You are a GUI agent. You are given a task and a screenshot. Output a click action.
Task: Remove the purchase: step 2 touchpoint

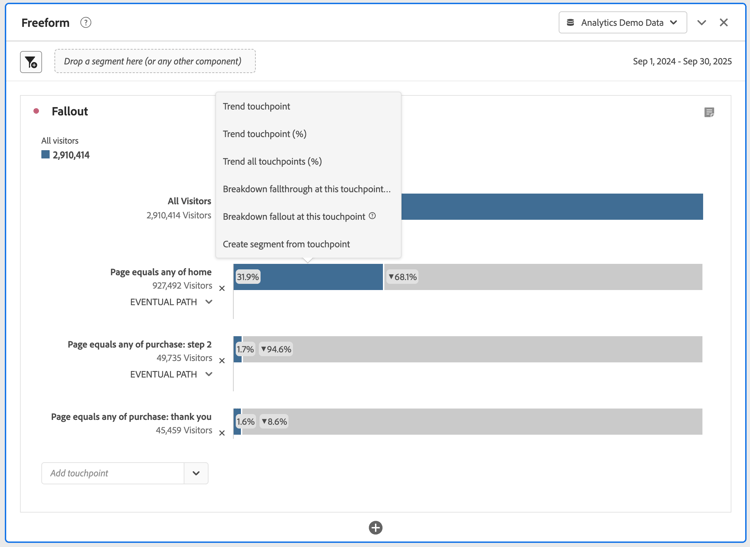(x=222, y=360)
